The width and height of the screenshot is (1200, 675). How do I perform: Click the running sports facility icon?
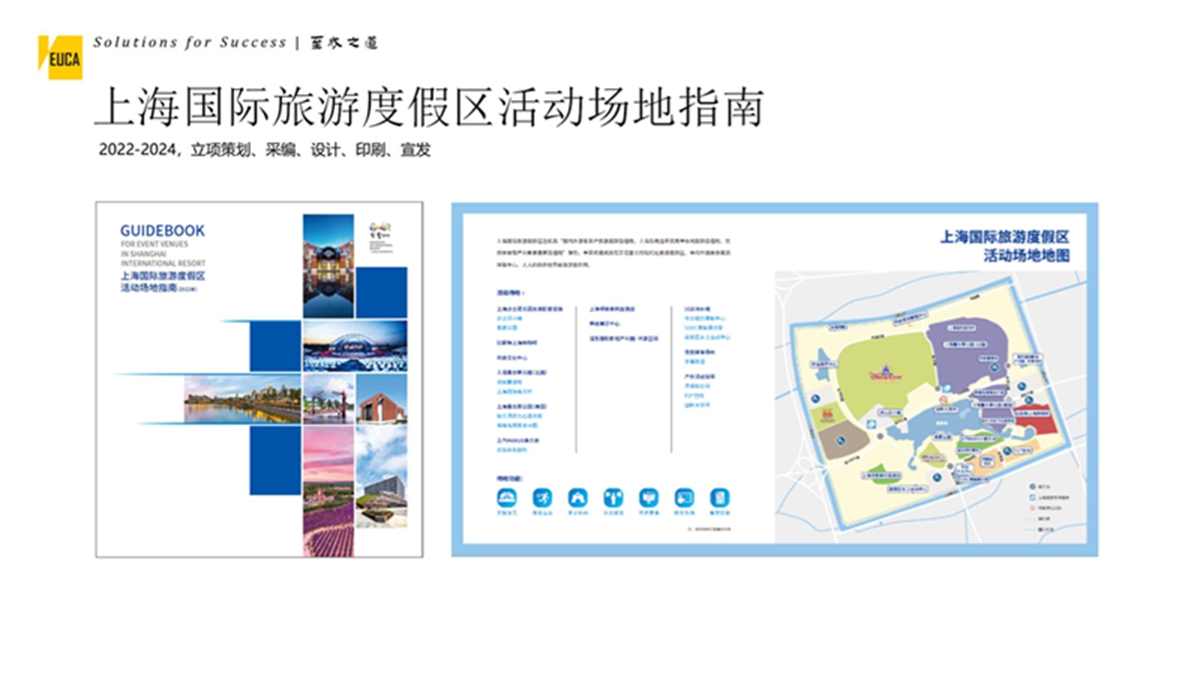[x=543, y=497]
